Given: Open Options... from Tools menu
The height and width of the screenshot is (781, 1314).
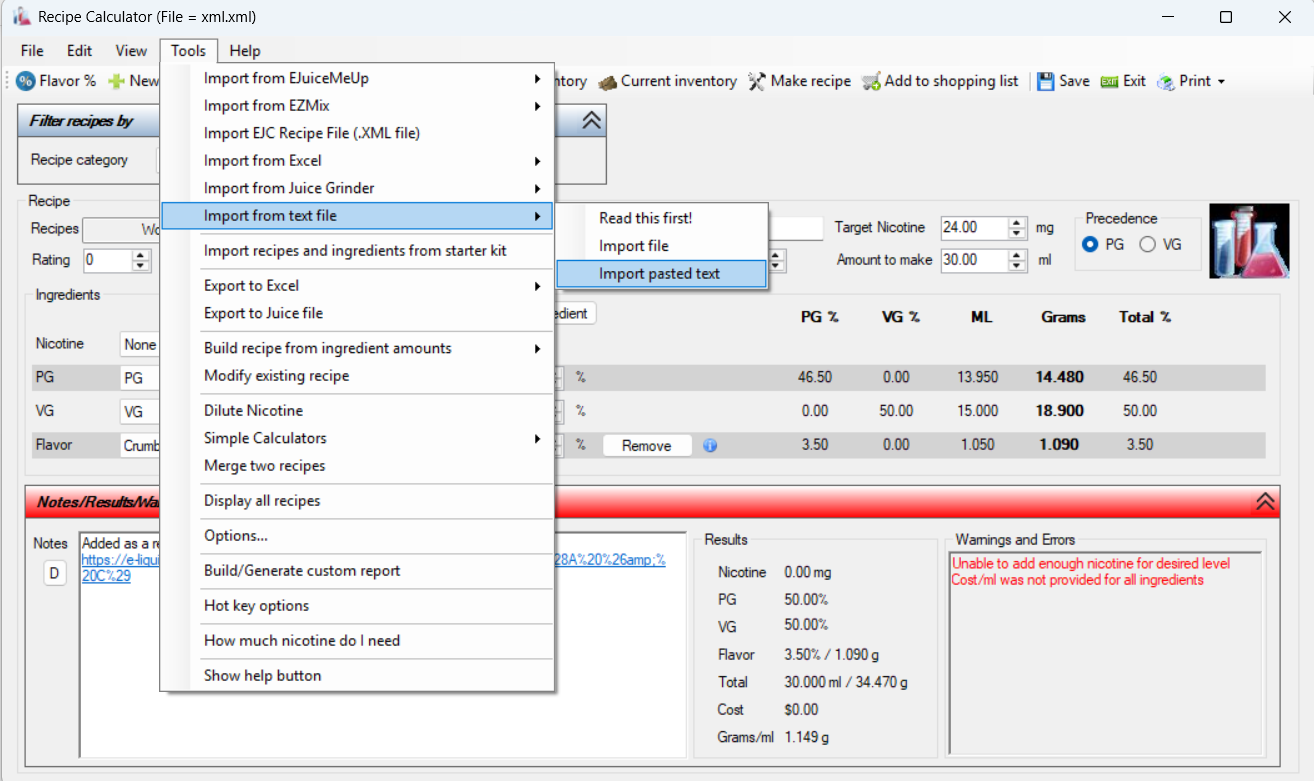Looking at the screenshot, I should click(357, 536).
